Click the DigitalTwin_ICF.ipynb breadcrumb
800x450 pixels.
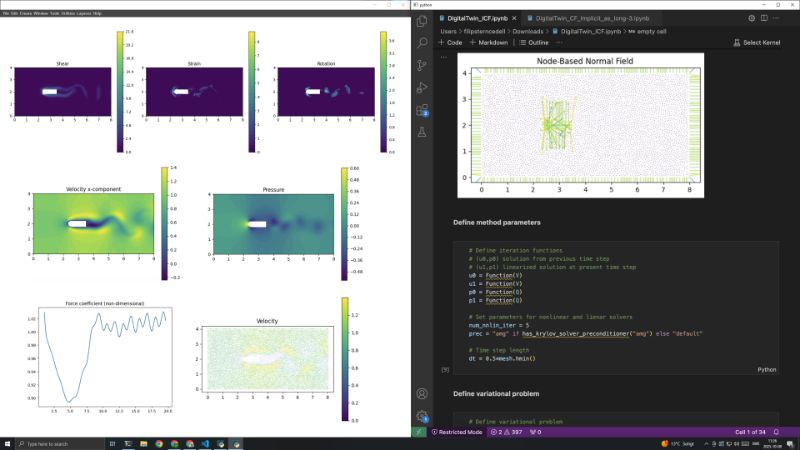point(587,32)
